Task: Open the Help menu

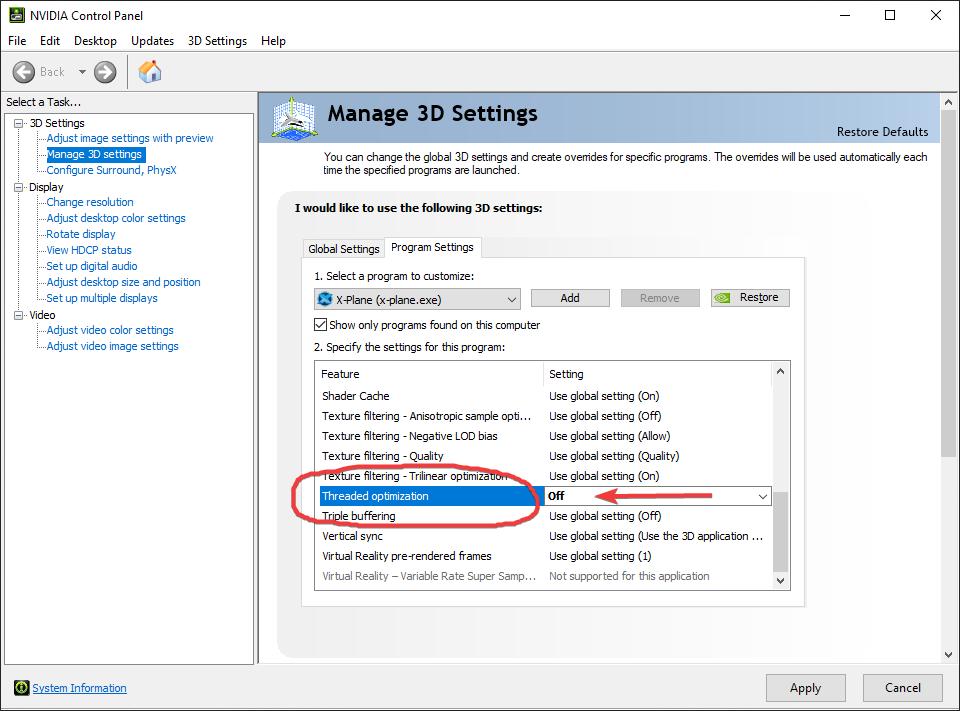Action: pos(273,41)
